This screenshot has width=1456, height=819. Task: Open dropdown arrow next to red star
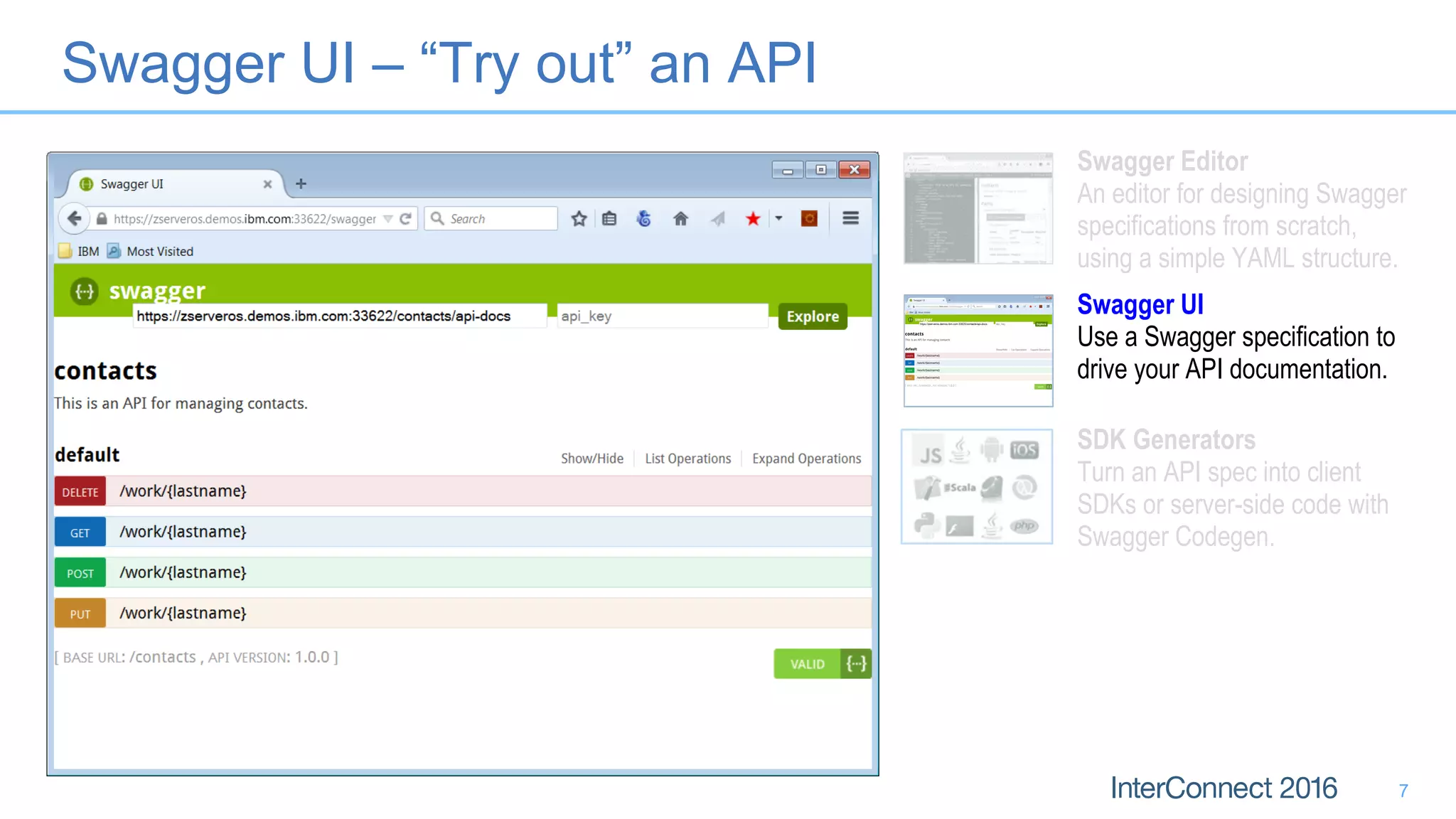pos(778,218)
